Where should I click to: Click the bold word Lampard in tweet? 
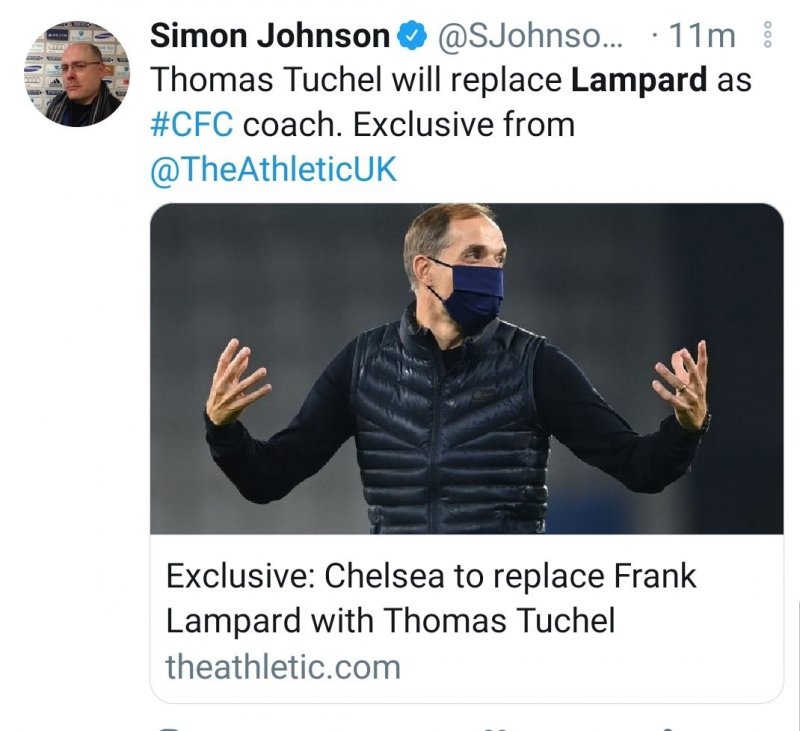click(640, 81)
